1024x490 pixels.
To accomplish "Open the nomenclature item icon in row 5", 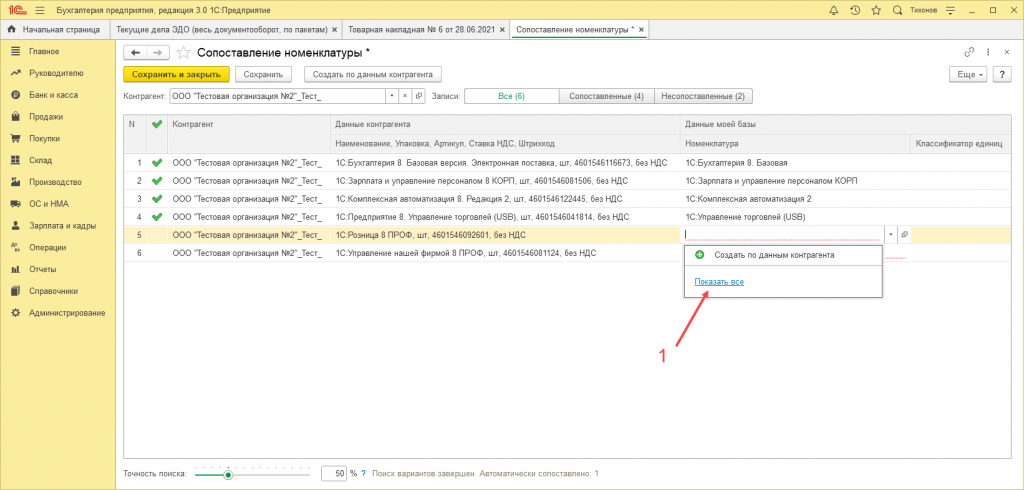I will point(905,234).
